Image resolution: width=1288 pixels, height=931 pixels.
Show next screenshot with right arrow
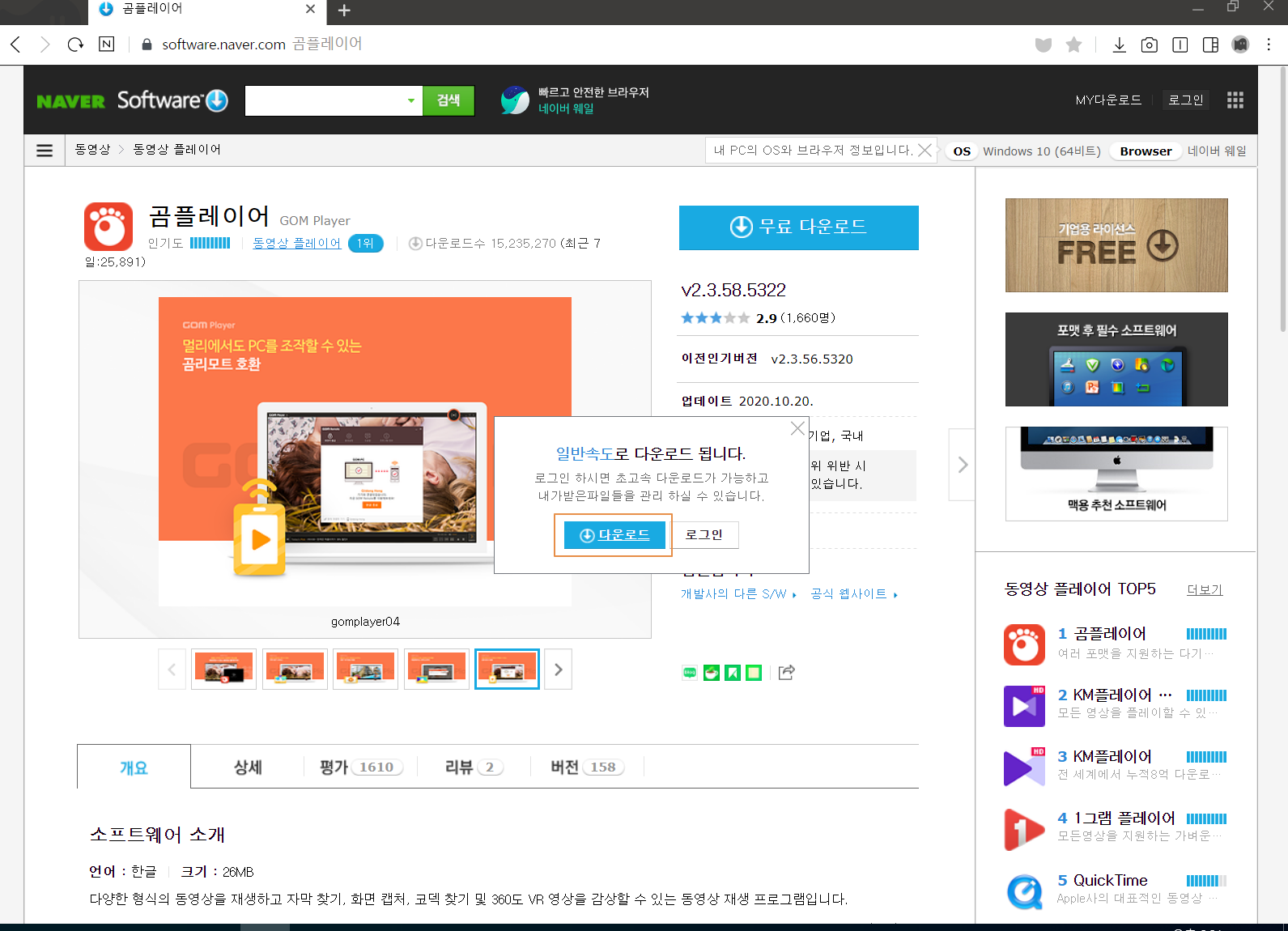[558, 670]
